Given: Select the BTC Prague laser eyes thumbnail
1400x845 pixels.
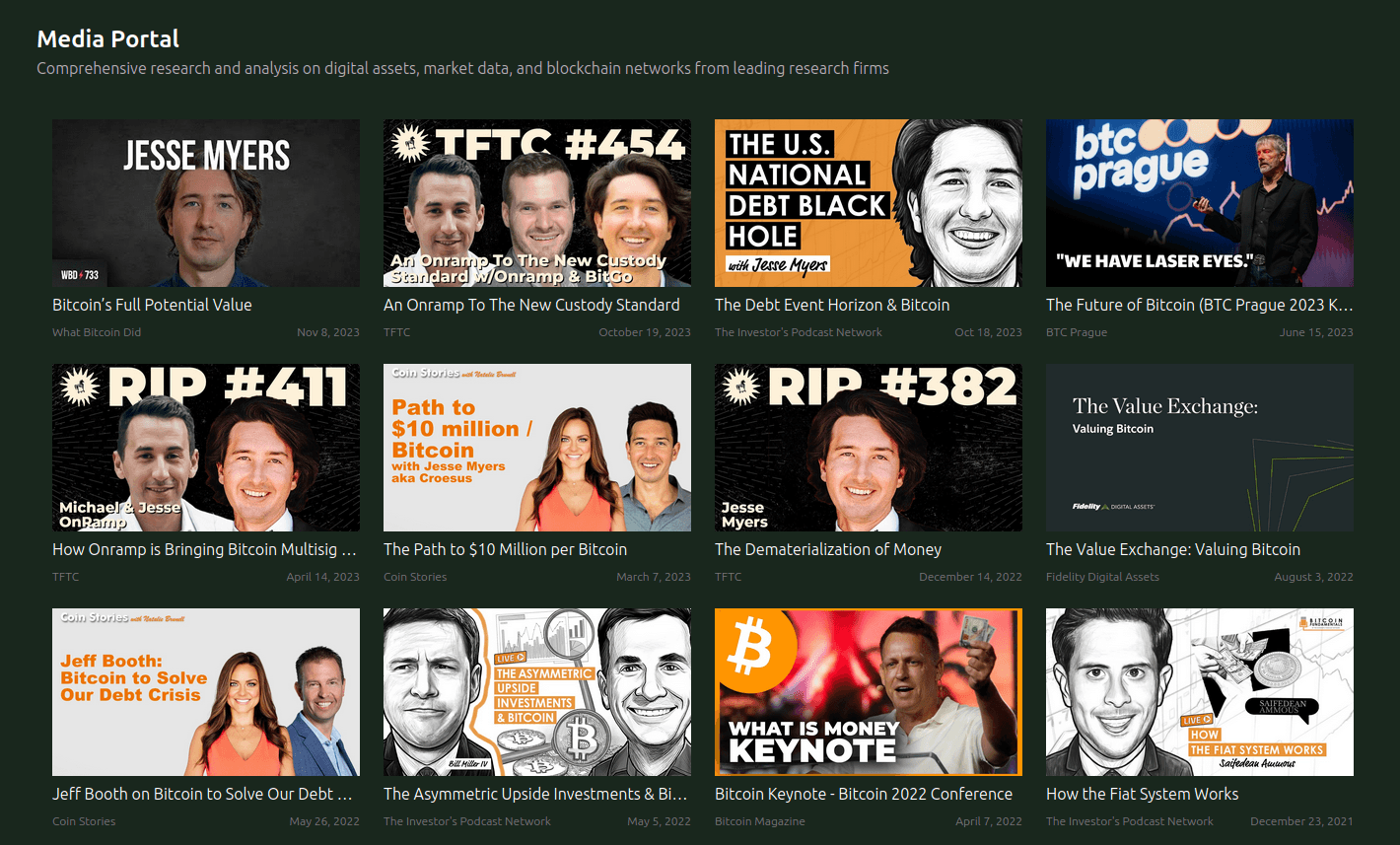Looking at the screenshot, I should point(1199,203).
